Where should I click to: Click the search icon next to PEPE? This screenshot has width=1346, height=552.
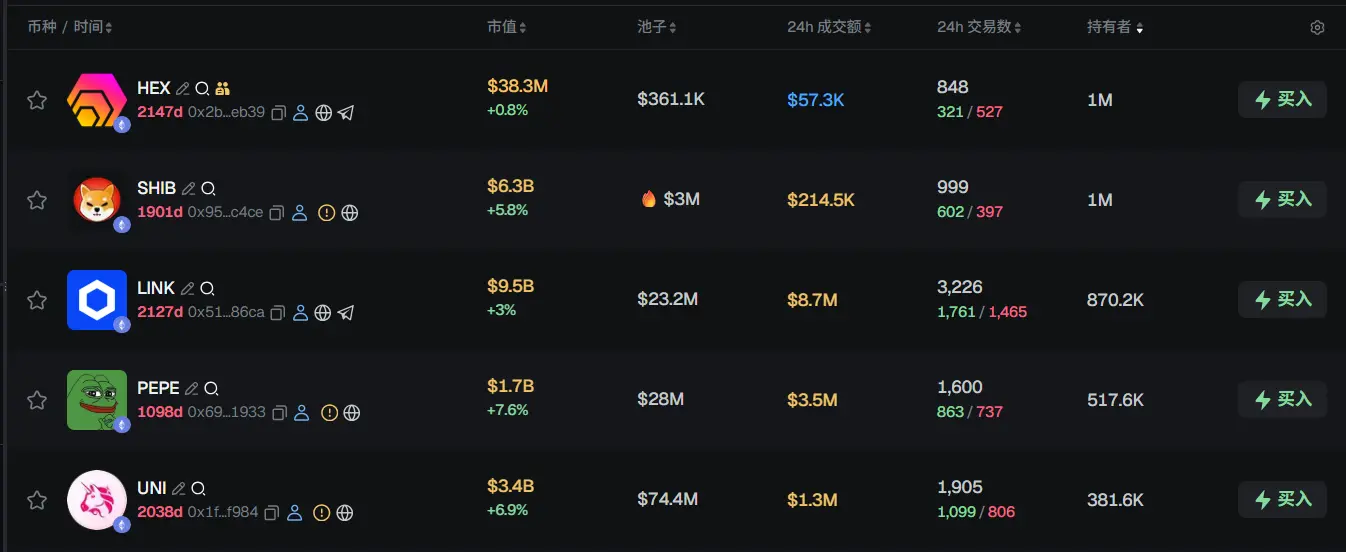click(211, 388)
